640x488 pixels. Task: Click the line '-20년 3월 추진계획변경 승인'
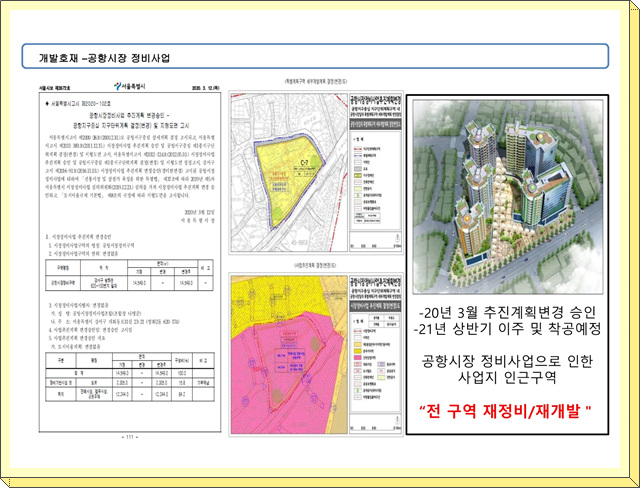[507, 313]
